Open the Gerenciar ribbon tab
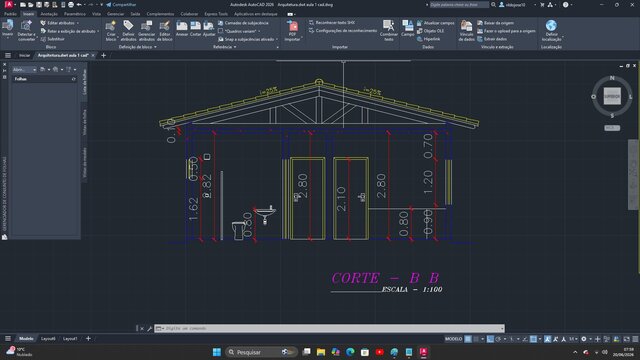Image resolution: width=640 pixels, height=360 pixels. pyautogui.click(x=115, y=14)
